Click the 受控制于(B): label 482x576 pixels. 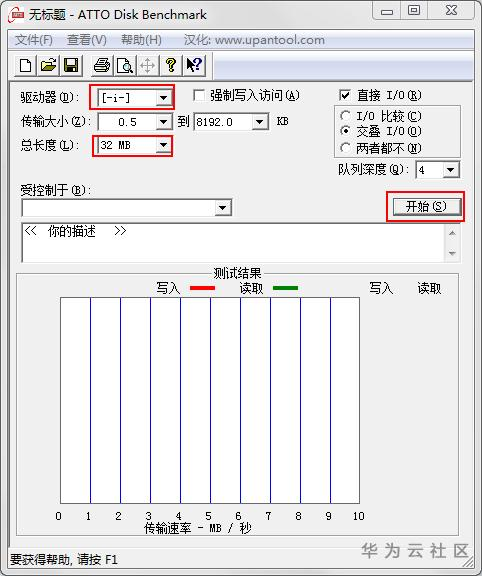tap(55, 190)
